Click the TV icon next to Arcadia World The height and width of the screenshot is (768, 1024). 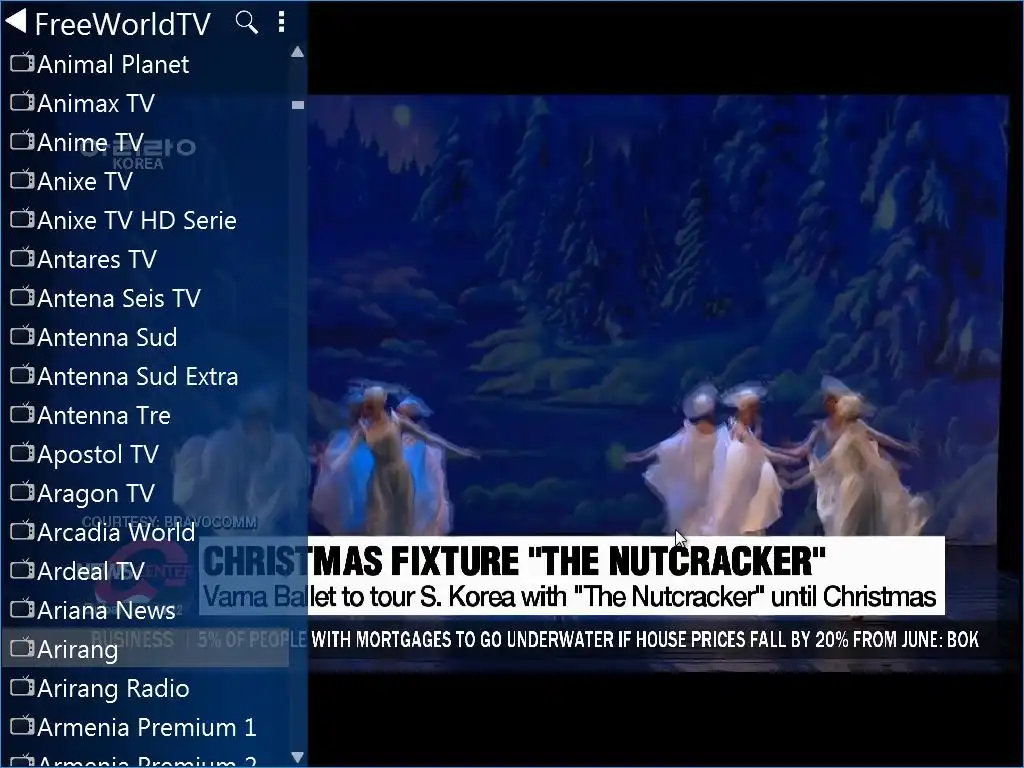22,531
